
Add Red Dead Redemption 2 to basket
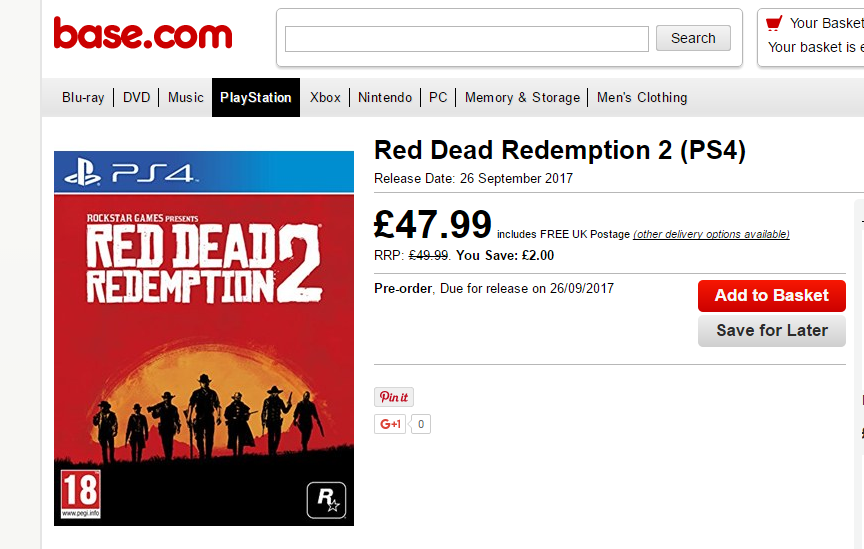pyautogui.click(x=771, y=296)
